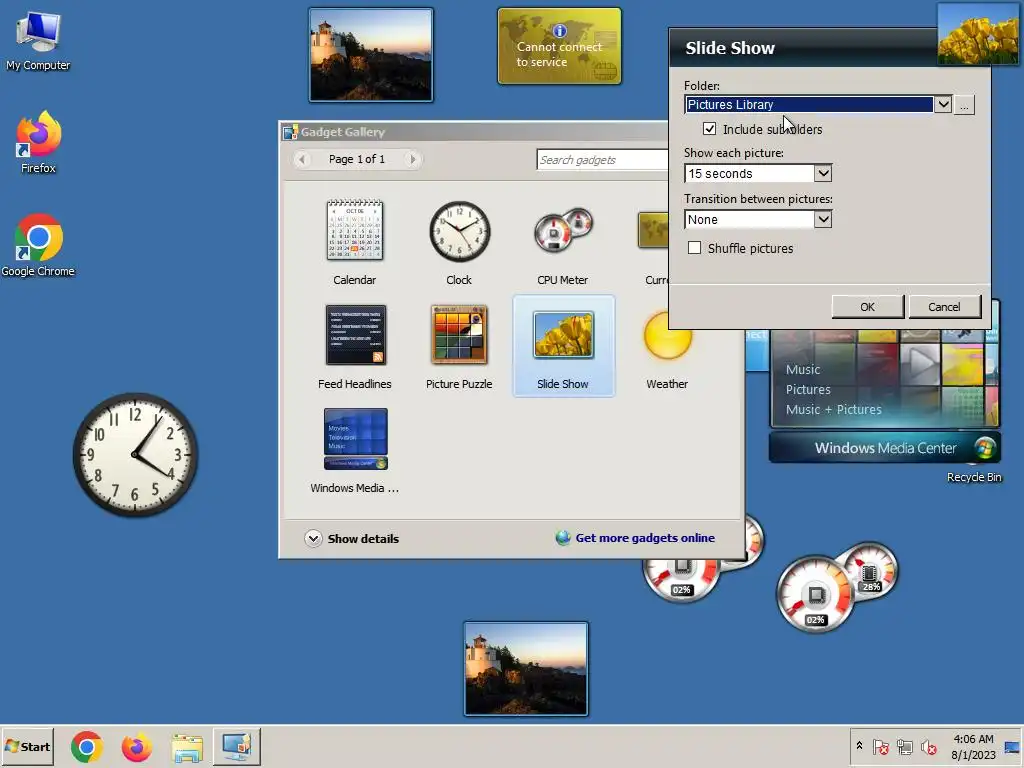Click the browse folder ellipsis button

tap(965, 105)
